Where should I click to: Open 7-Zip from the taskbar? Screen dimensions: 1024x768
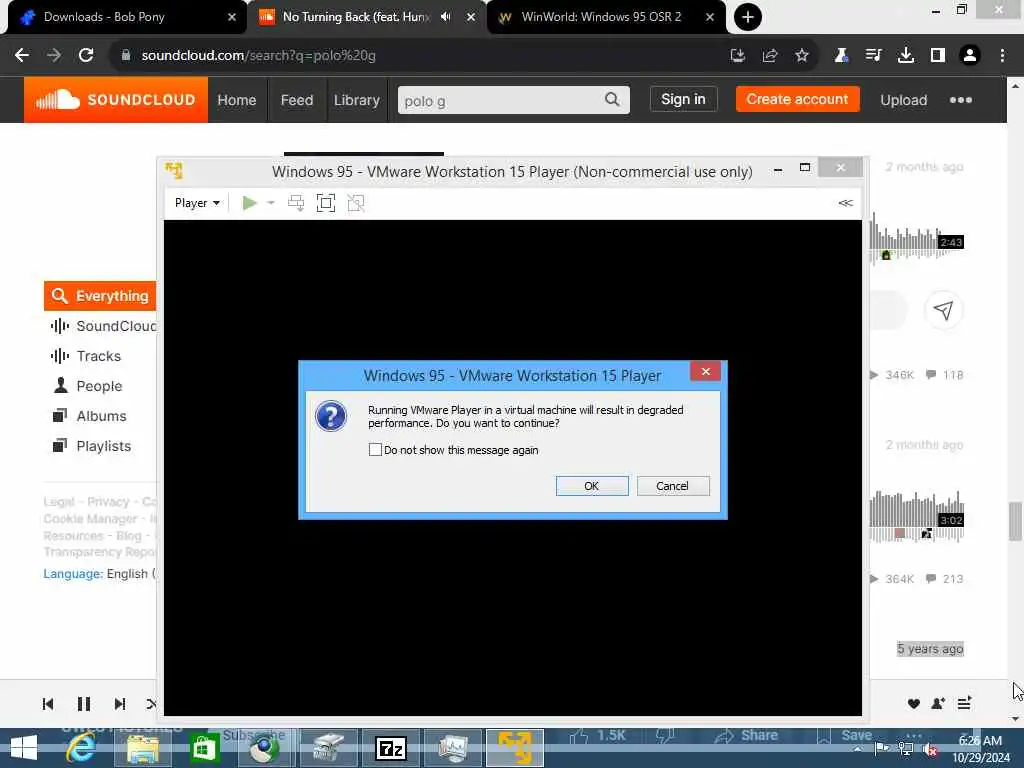391,748
